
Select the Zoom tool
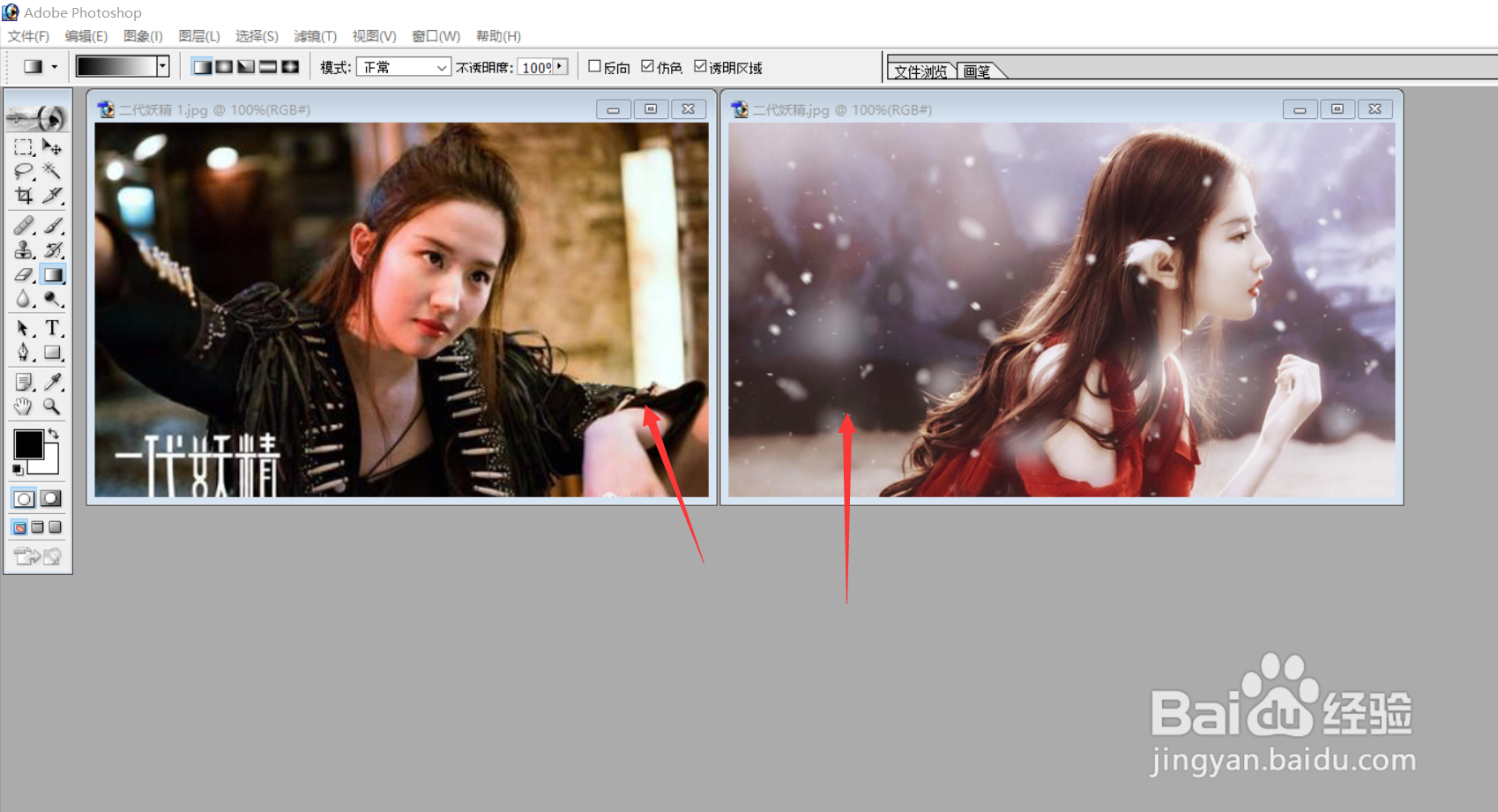[x=52, y=406]
